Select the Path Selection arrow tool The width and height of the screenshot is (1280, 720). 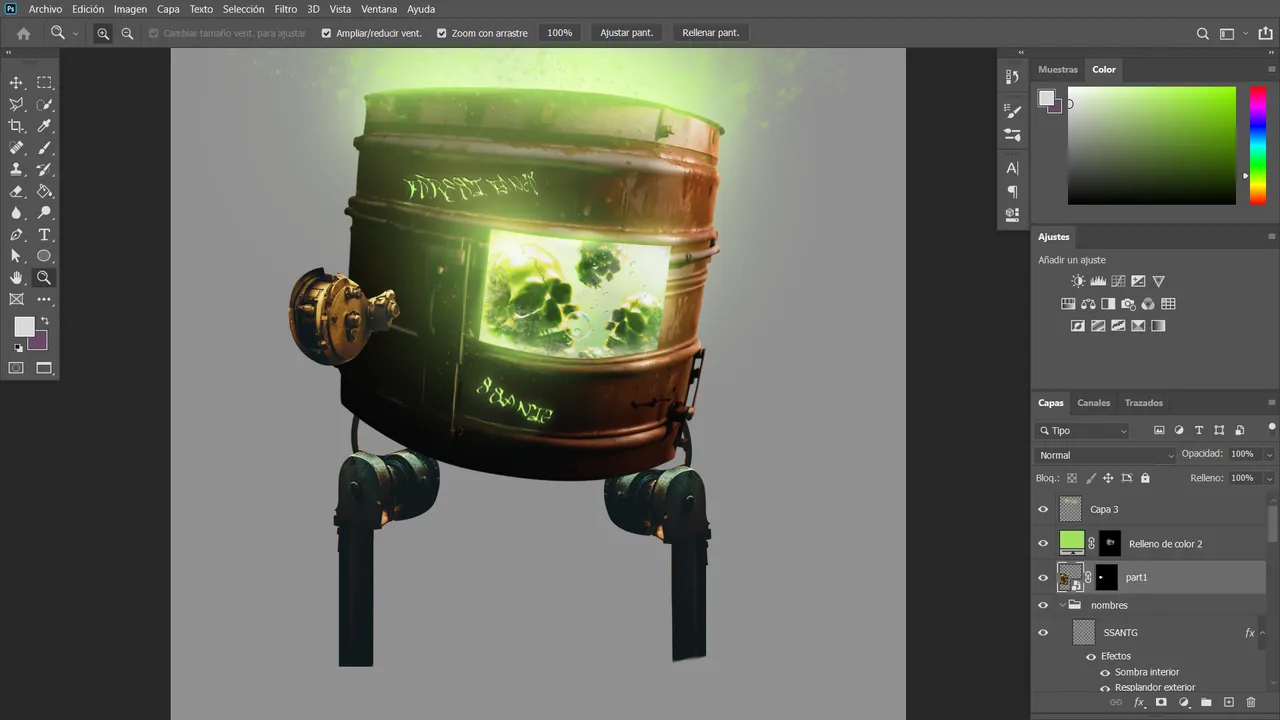pyautogui.click(x=16, y=256)
